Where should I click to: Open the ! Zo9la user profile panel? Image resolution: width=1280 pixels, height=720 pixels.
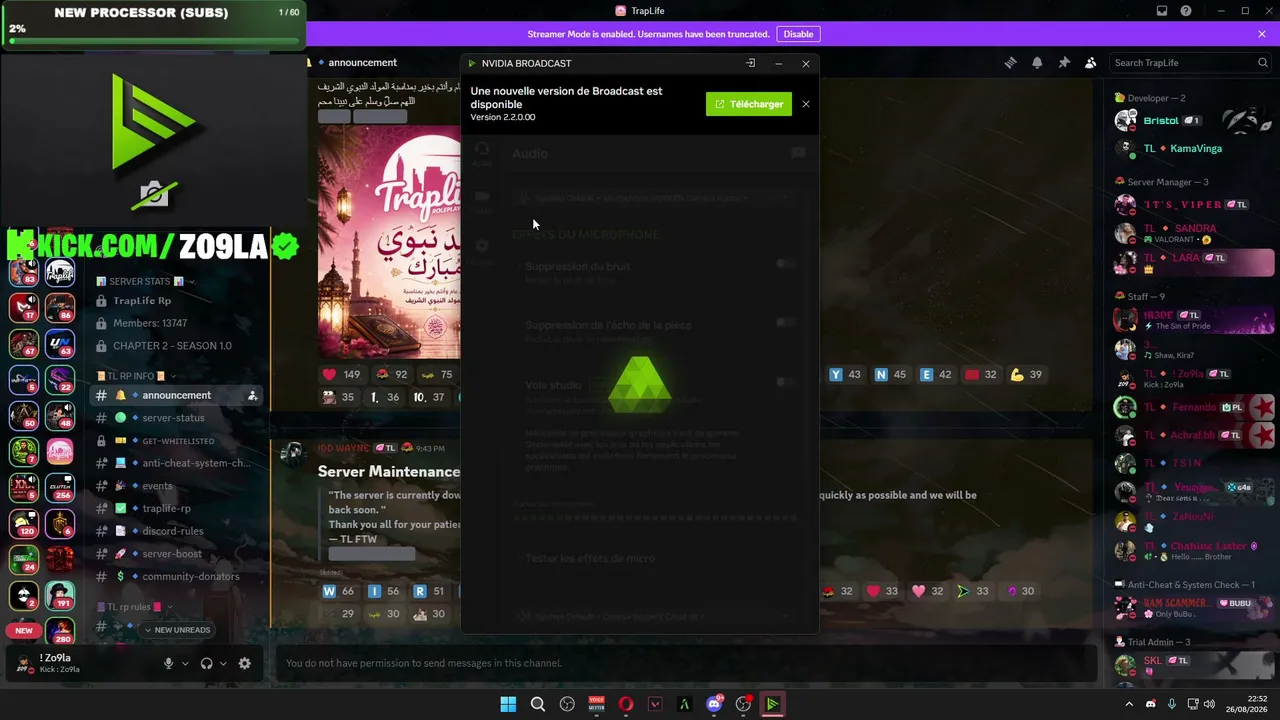coord(58,662)
